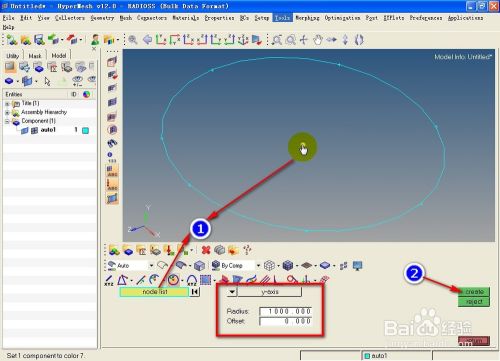Collapse the Component (1) tree node
500x361 pixels.
click(7, 121)
